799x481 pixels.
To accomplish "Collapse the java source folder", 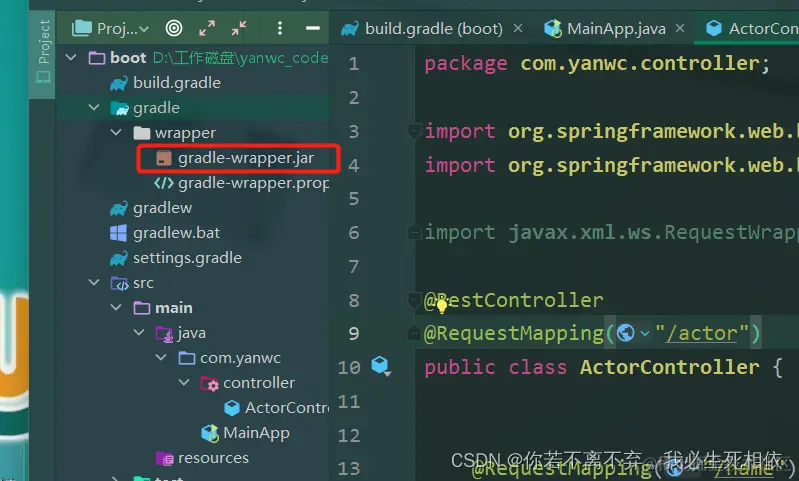I will point(139,332).
